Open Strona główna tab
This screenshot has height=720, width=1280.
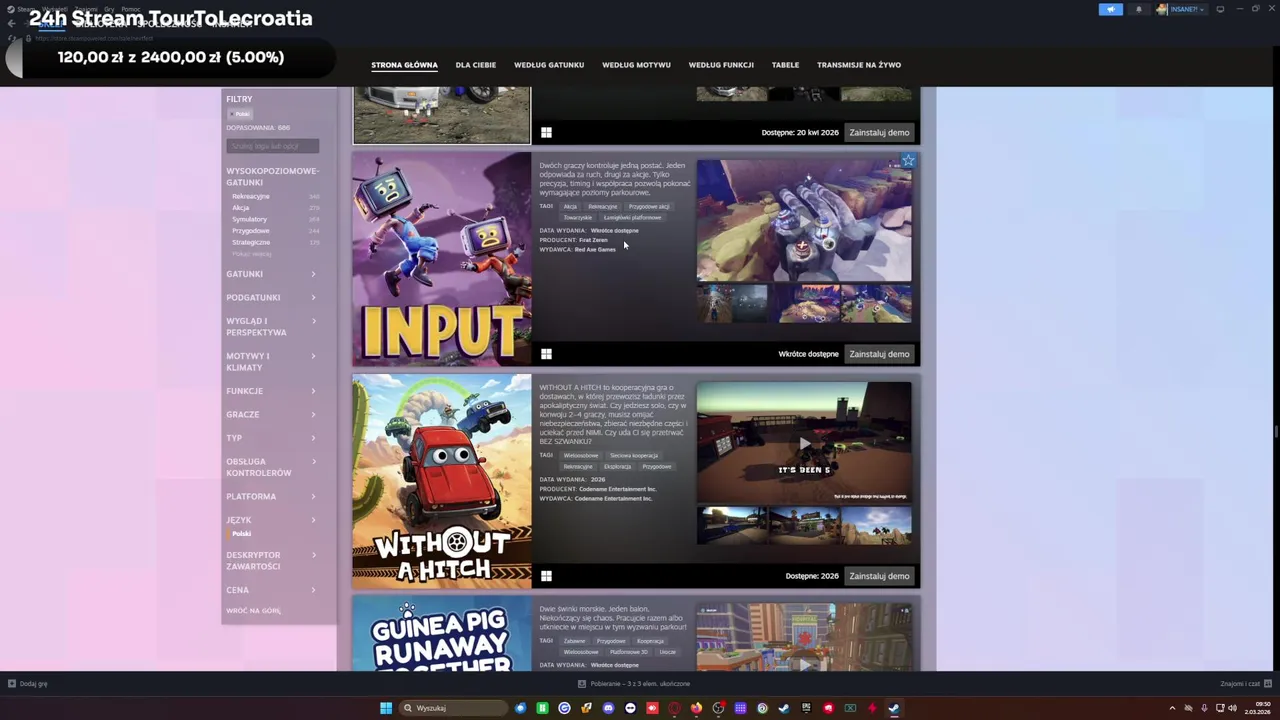pos(404,65)
